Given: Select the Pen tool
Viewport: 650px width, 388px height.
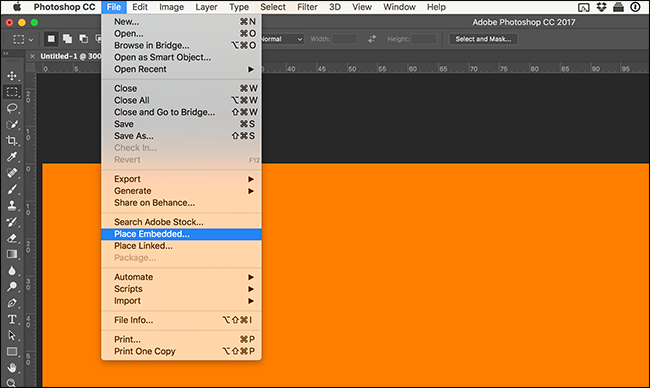Looking at the screenshot, I should (x=12, y=303).
